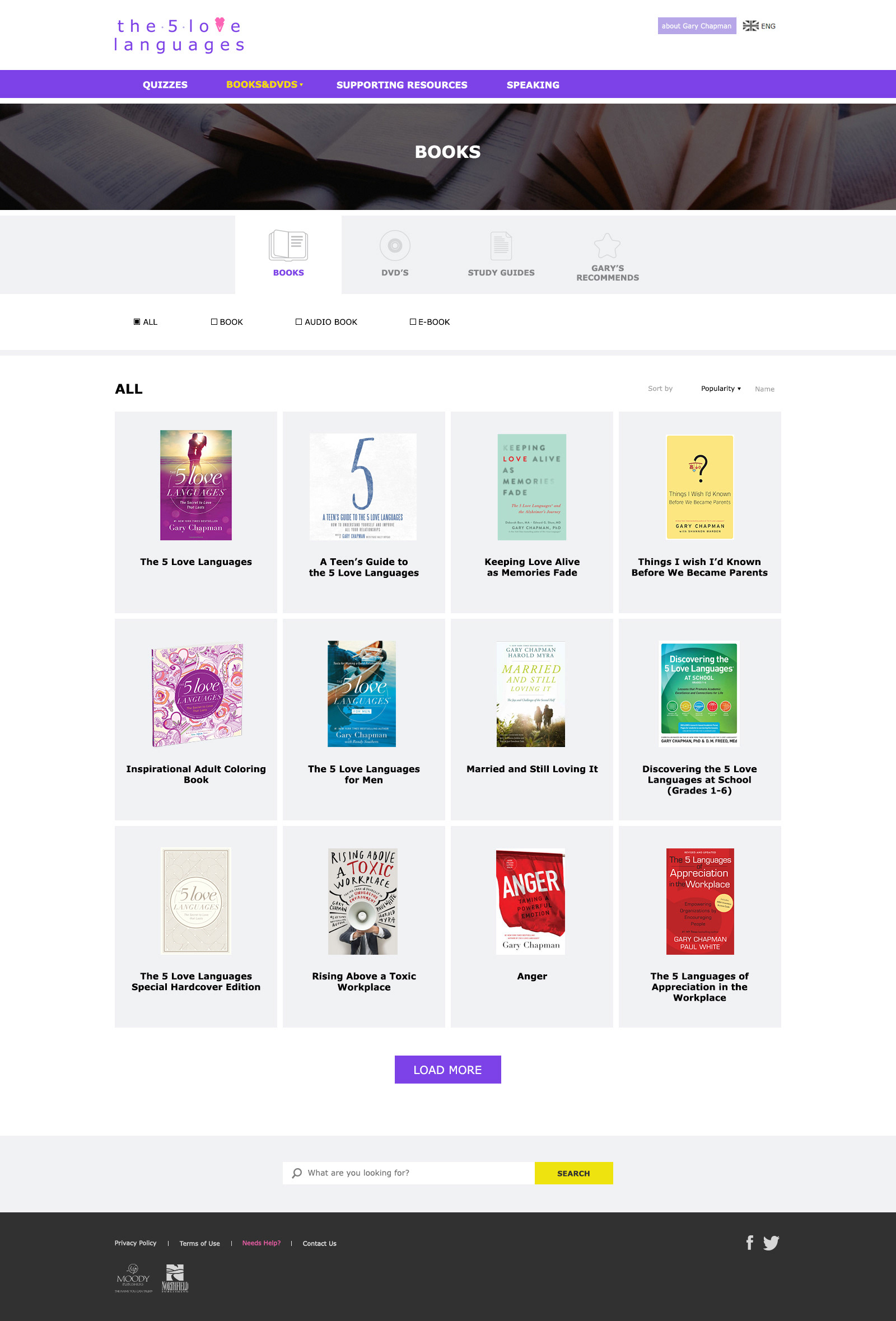Image resolution: width=896 pixels, height=1321 pixels.
Task: Open the 5 Love Languages logo home link
Action: [x=179, y=35]
